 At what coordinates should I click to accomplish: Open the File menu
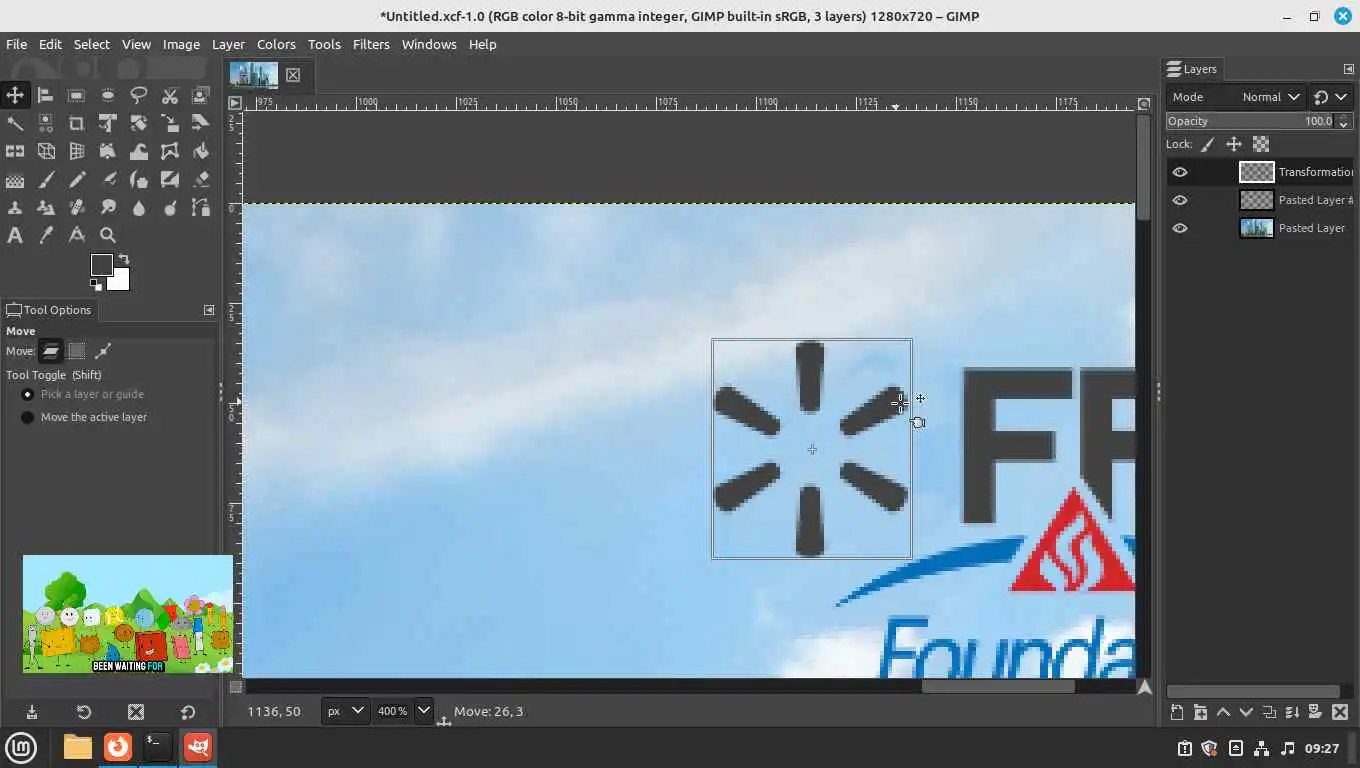[17, 44]
